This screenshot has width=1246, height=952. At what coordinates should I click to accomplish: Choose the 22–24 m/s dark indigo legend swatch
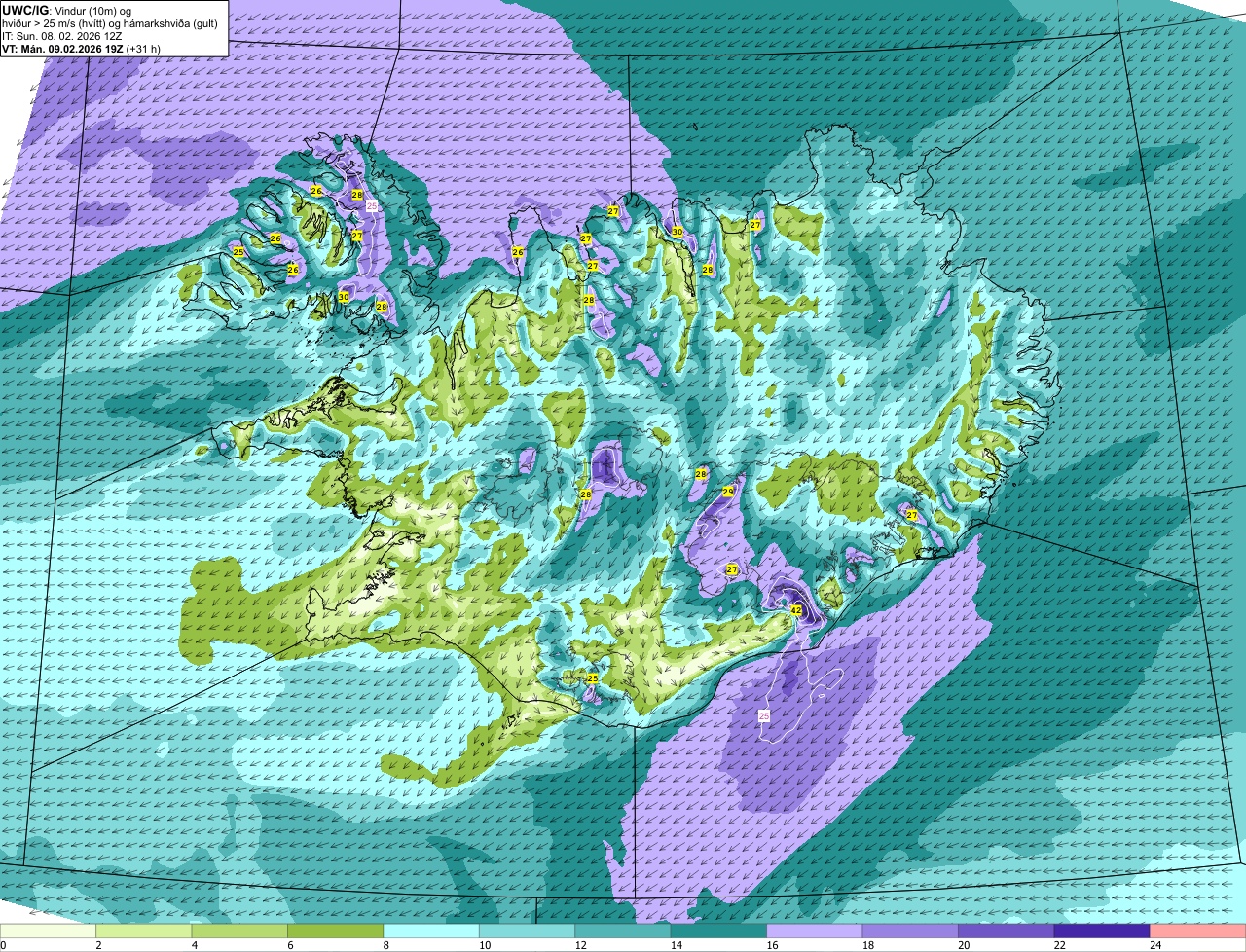1103,932
